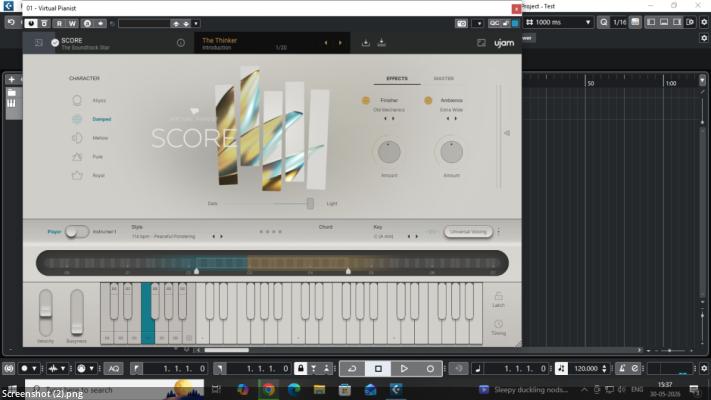
Task: Switch to the Effects tab
Action: (x=397, y=78)
